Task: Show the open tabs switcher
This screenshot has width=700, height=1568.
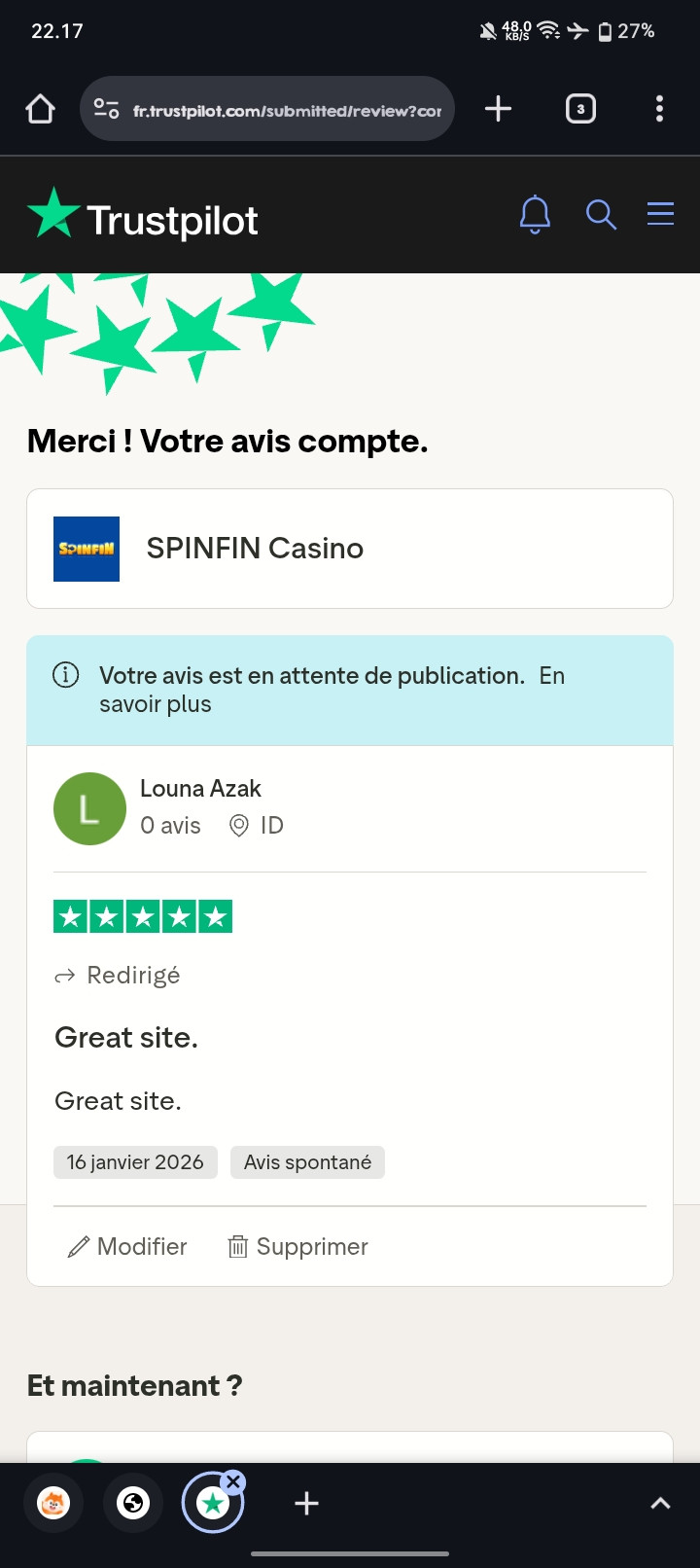Action: point(580,109)
